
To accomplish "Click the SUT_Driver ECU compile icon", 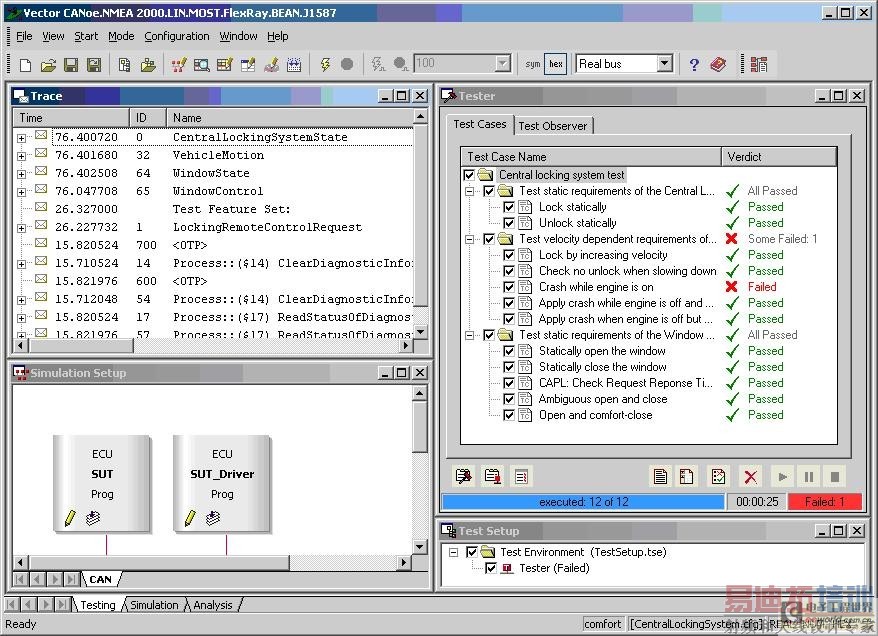I will pyautogui.click(x=213, y=518).
